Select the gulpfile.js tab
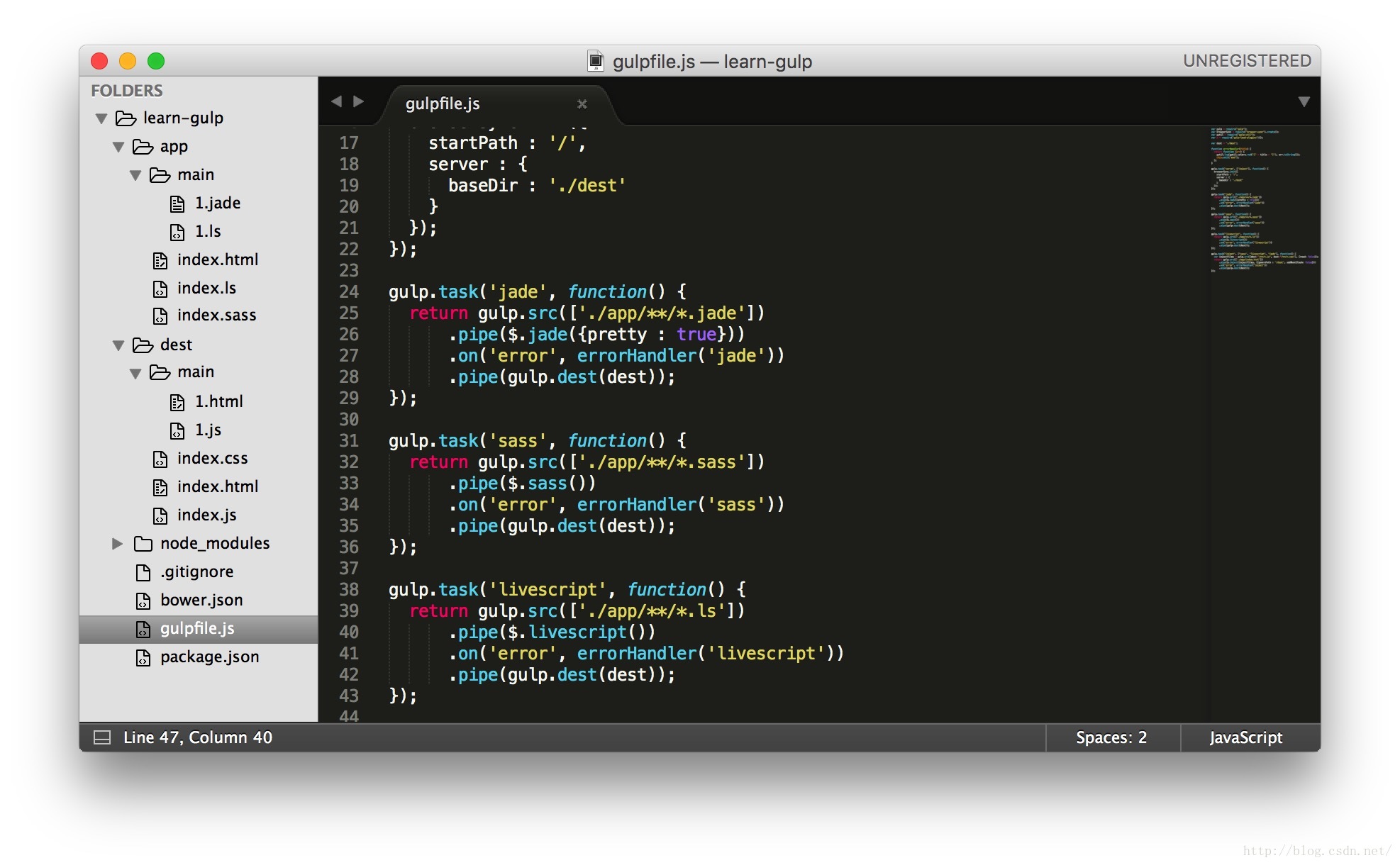This screenshot has width=1400, height=865. pos(496,104)
